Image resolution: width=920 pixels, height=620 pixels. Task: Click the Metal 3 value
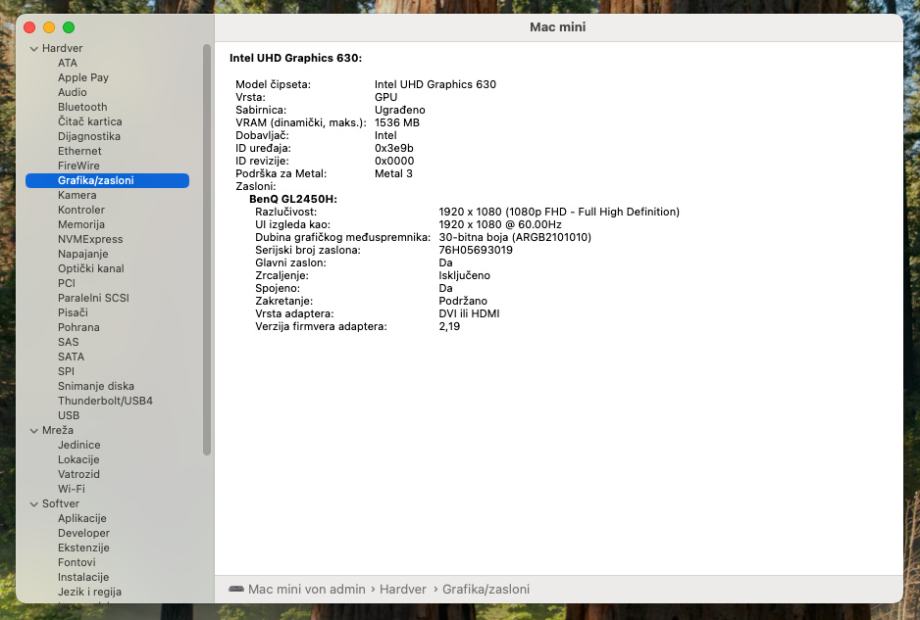click(393, 174)
